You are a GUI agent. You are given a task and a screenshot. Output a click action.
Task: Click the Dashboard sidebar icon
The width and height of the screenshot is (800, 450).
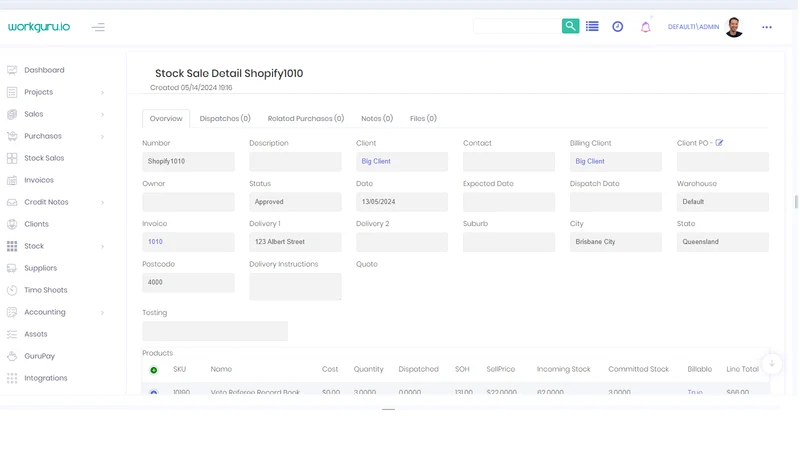[12, 70]
